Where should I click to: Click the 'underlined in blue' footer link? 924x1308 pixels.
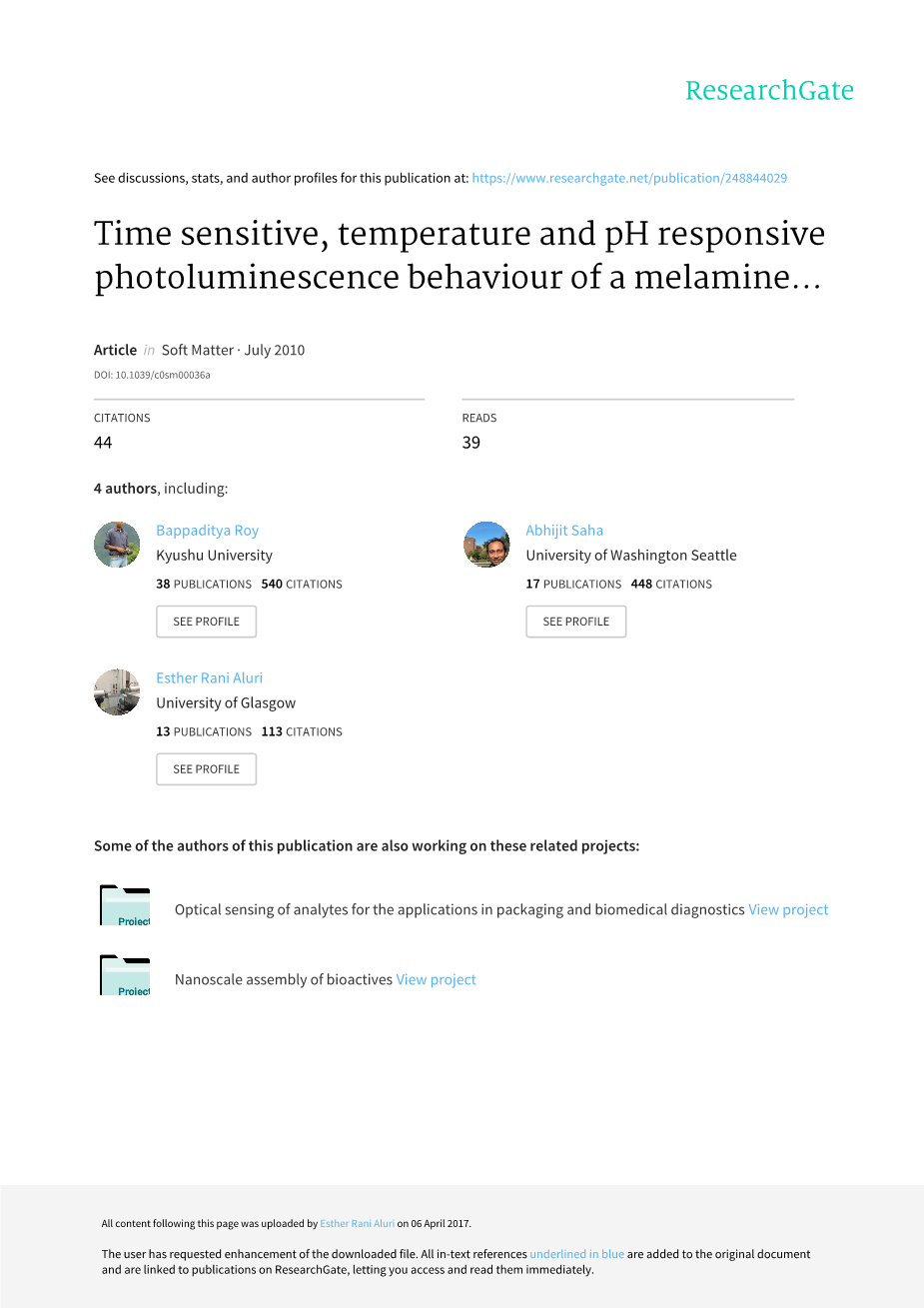pos(576,1254)
